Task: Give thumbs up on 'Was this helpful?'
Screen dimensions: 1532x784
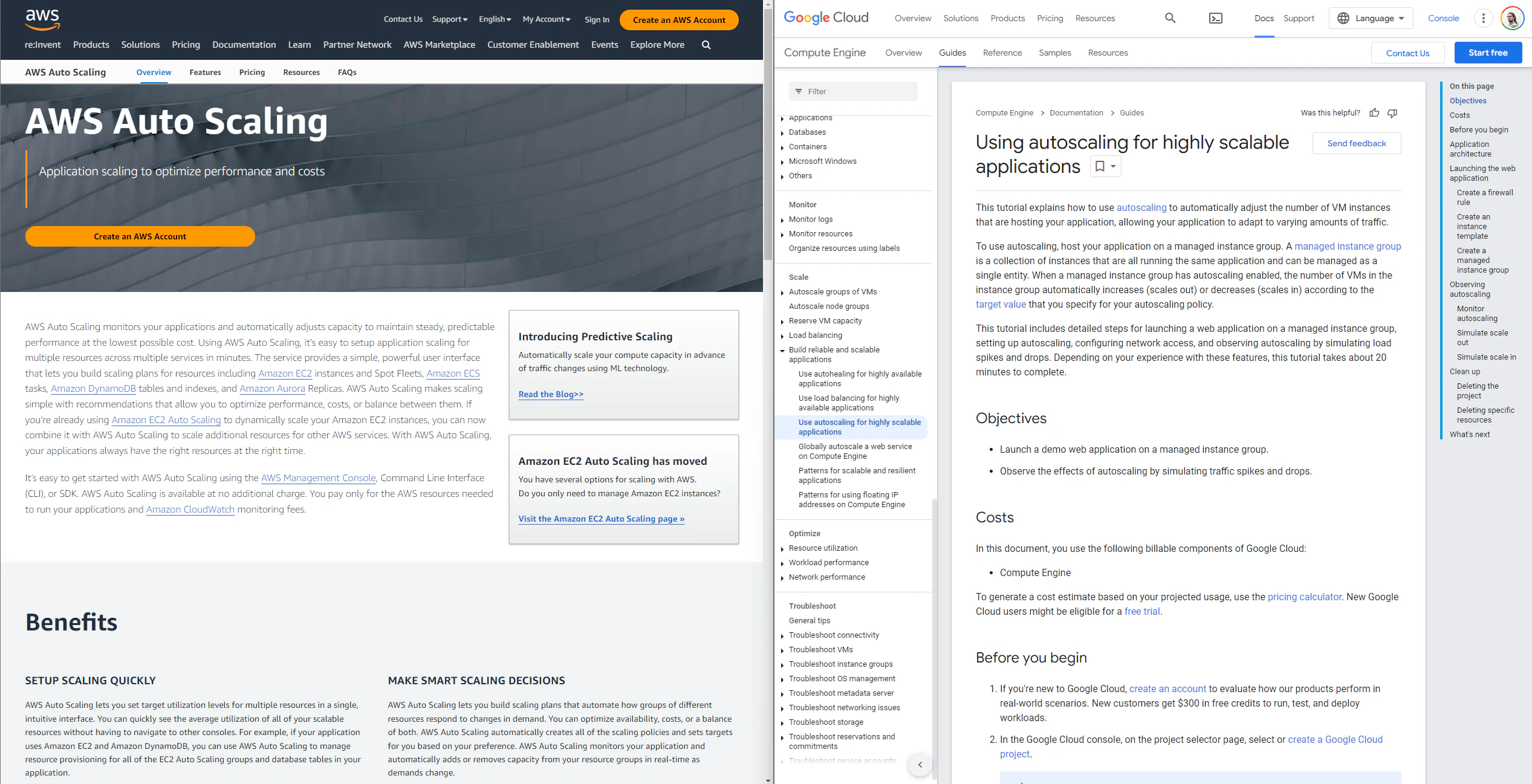Action: (1374, 112)
